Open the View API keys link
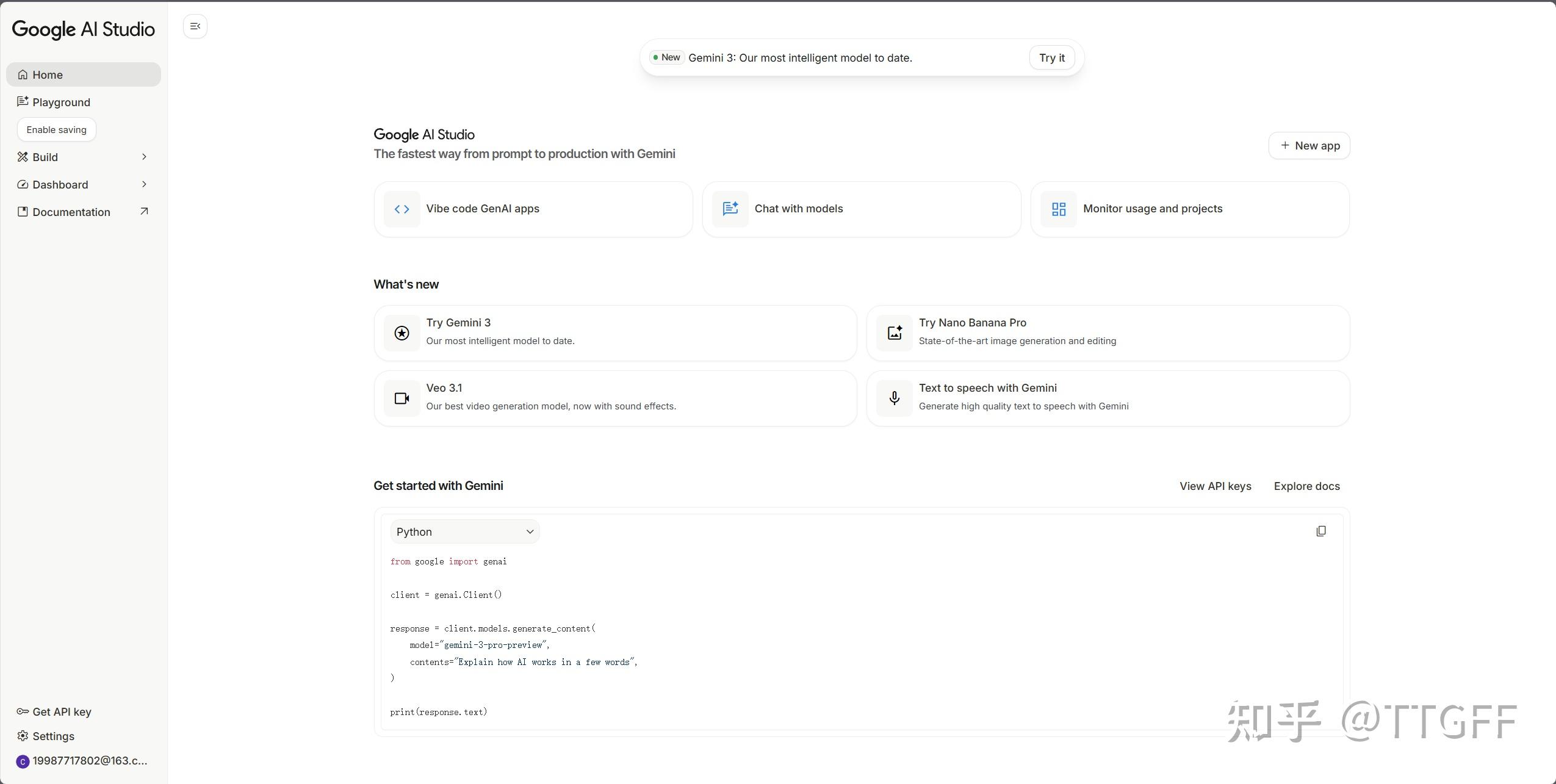 [1215, 486]
